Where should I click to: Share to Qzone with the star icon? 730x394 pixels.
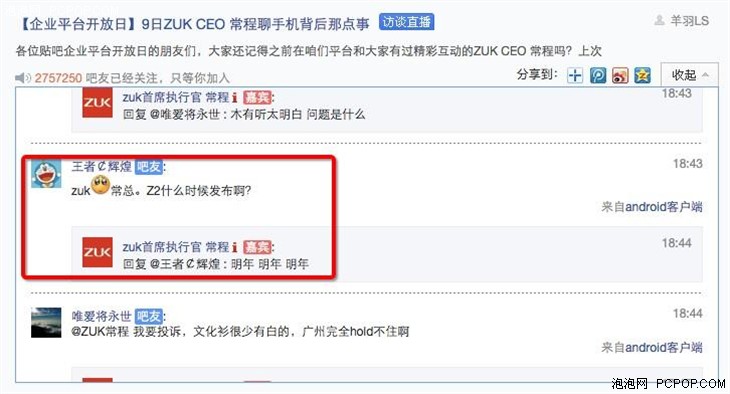coord(642,75)
